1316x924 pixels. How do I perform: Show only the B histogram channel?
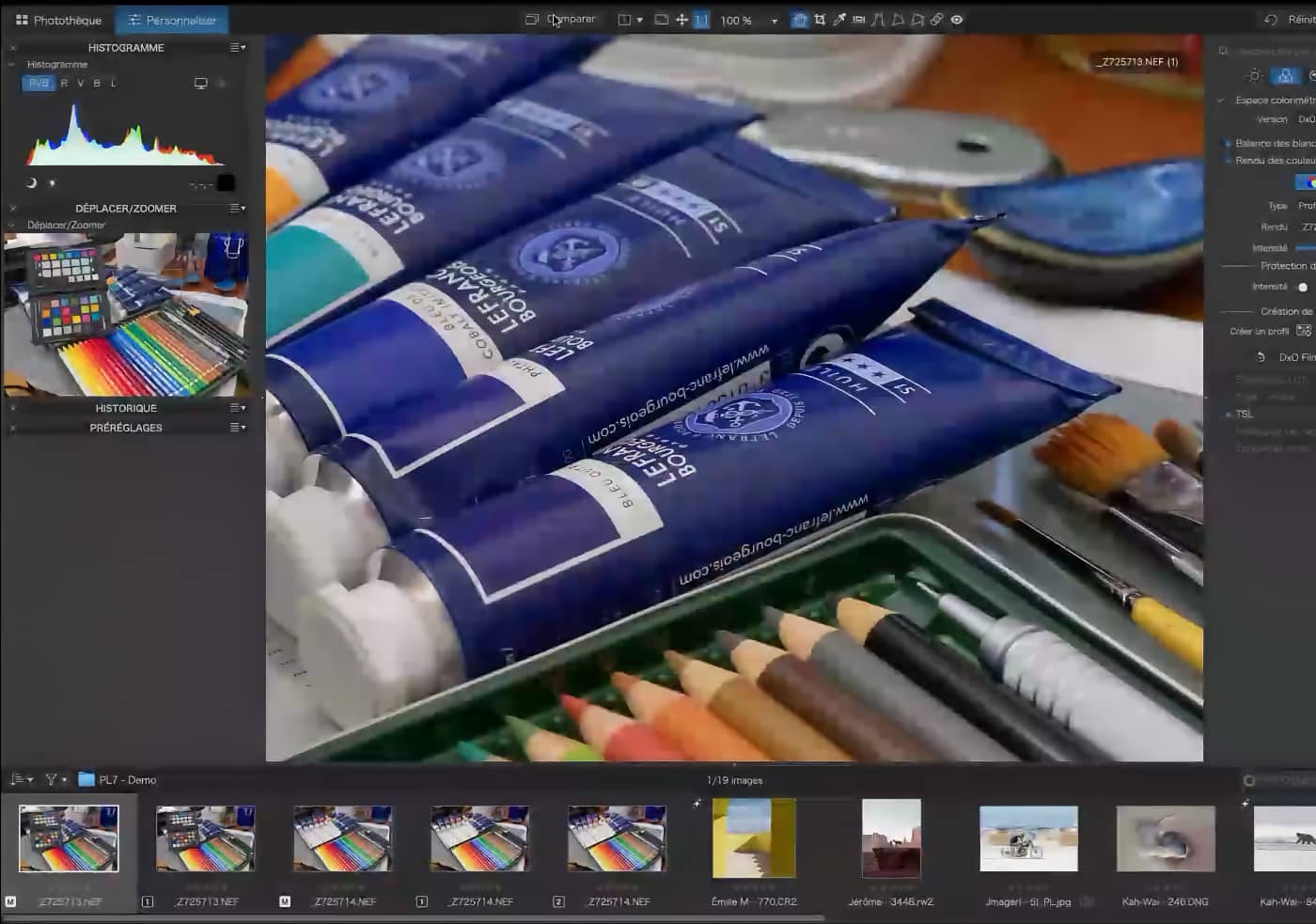click(x=96, y=84)
